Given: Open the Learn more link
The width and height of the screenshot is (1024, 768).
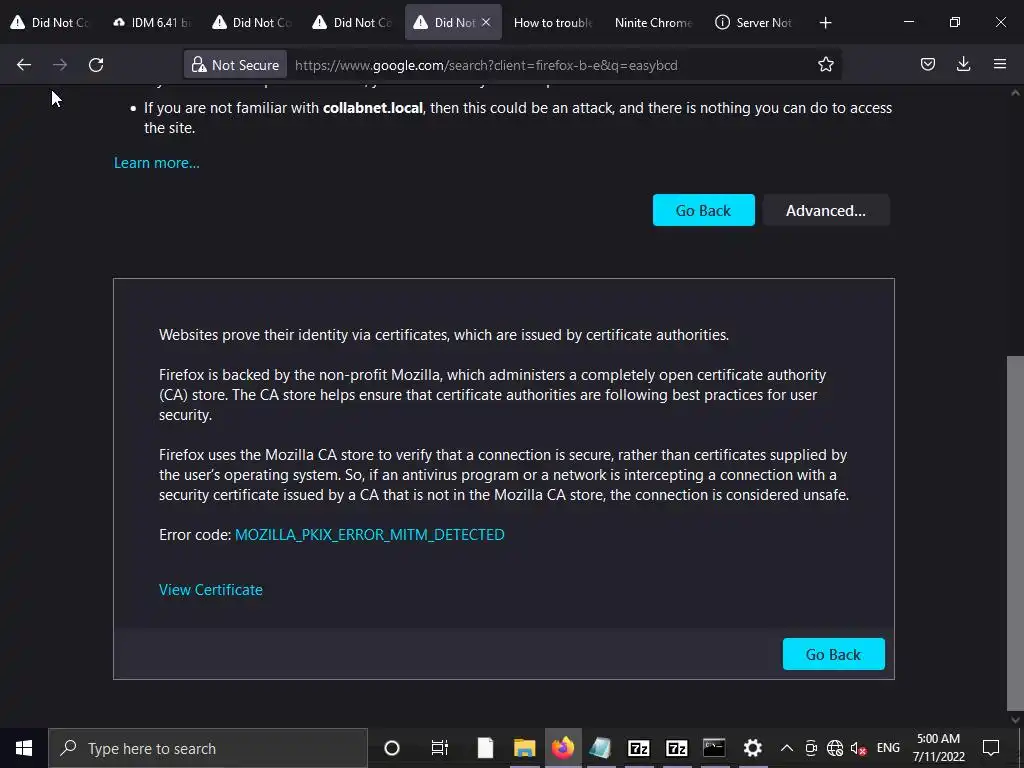Looking at the screenshot, I should click(157, 163).
